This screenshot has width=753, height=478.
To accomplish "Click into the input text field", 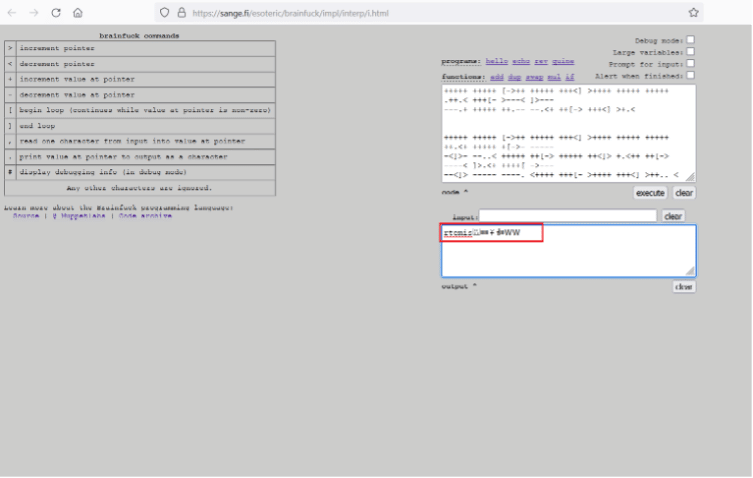I will pos(567,216).
